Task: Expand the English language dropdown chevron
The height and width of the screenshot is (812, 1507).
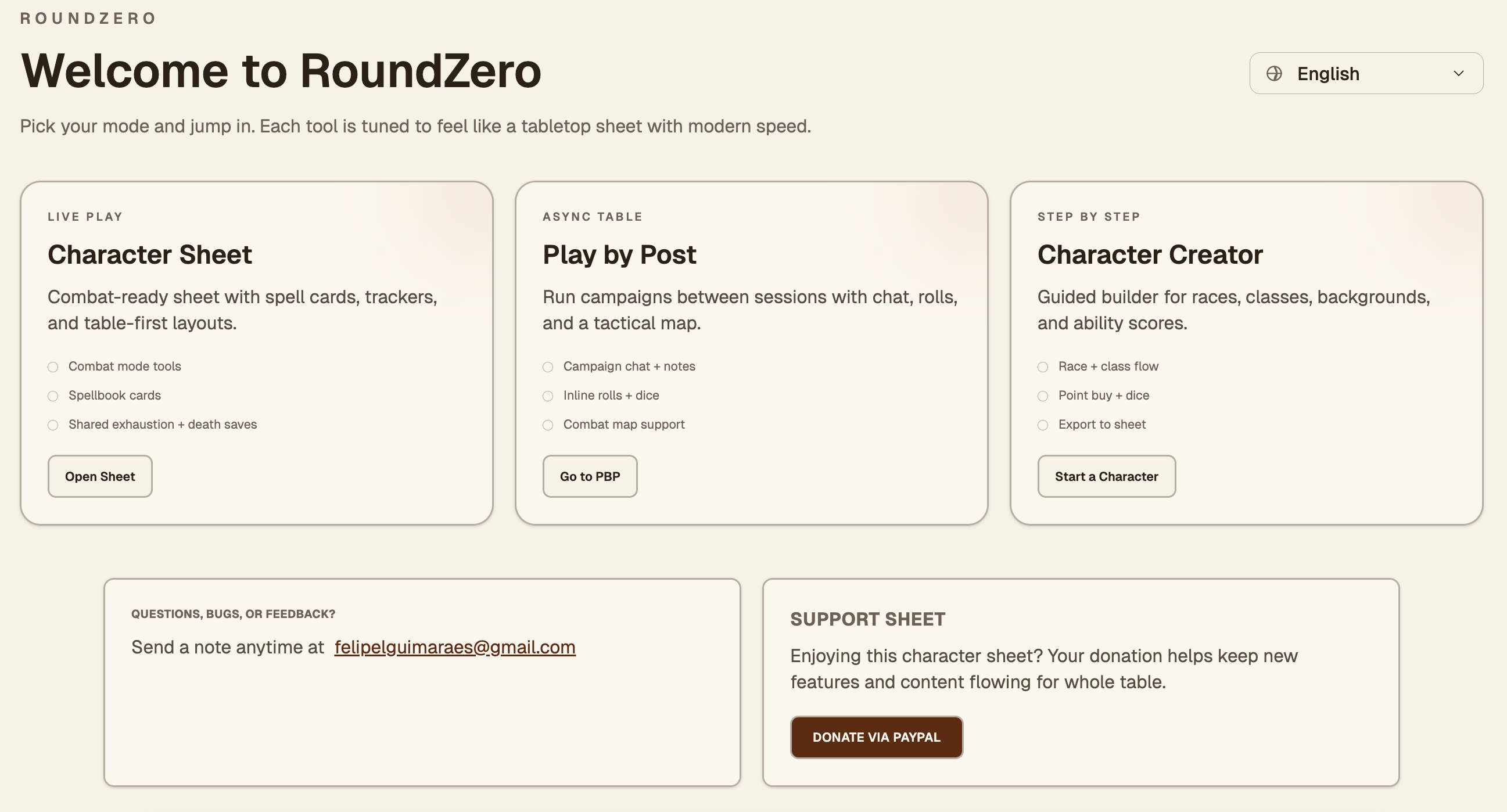Action: [x=1458, y=74]
